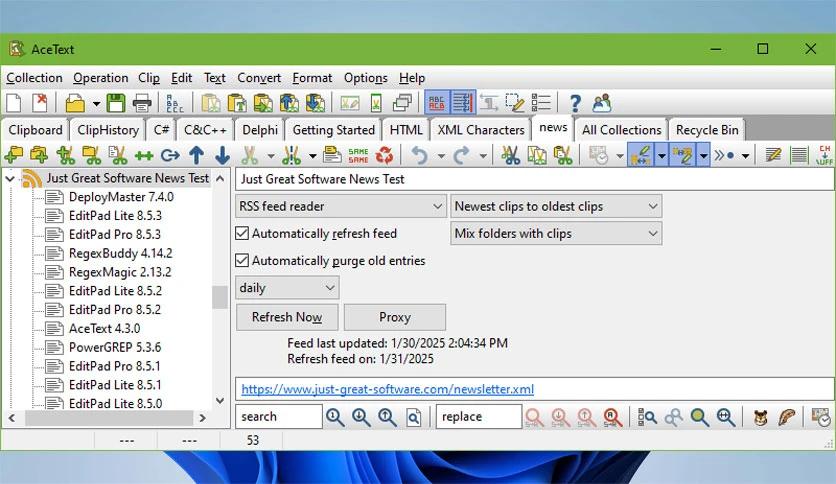Viewport: 836px width, 484px height.
Task: Click the clip title field Just Great Software News Test
Action: click(535, 179)
